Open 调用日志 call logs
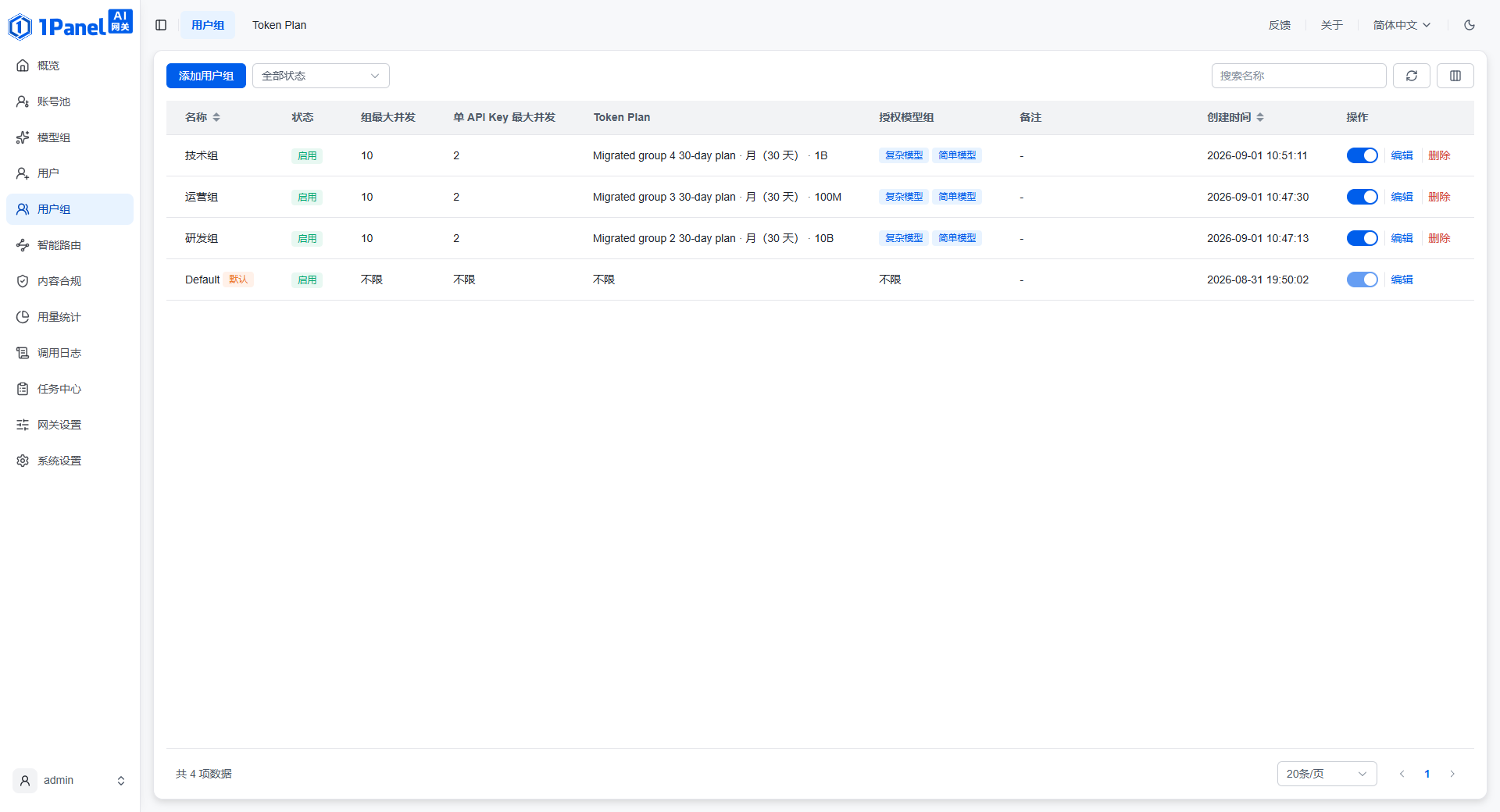Screen dimensions: 1500x812 coord(70,353)
